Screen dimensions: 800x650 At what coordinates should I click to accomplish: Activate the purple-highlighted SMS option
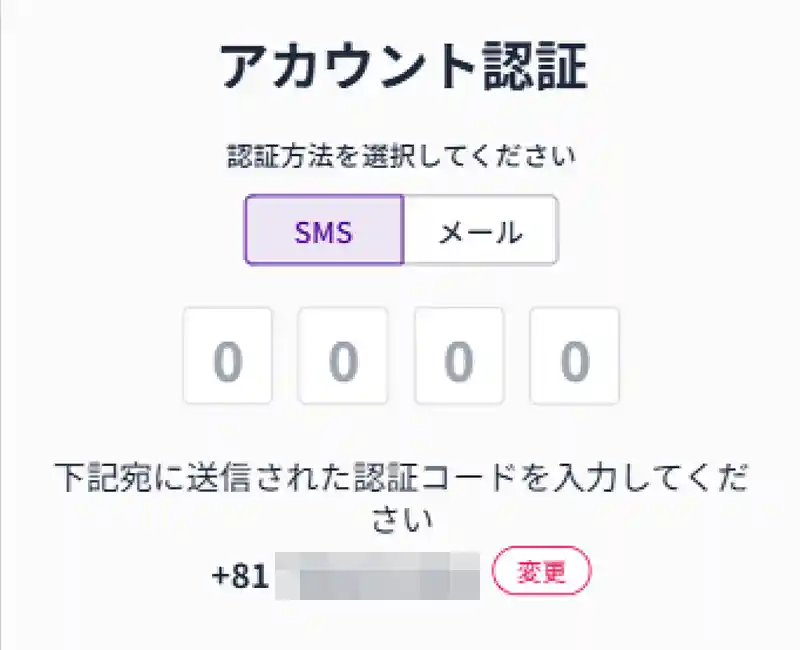[324, 231]
